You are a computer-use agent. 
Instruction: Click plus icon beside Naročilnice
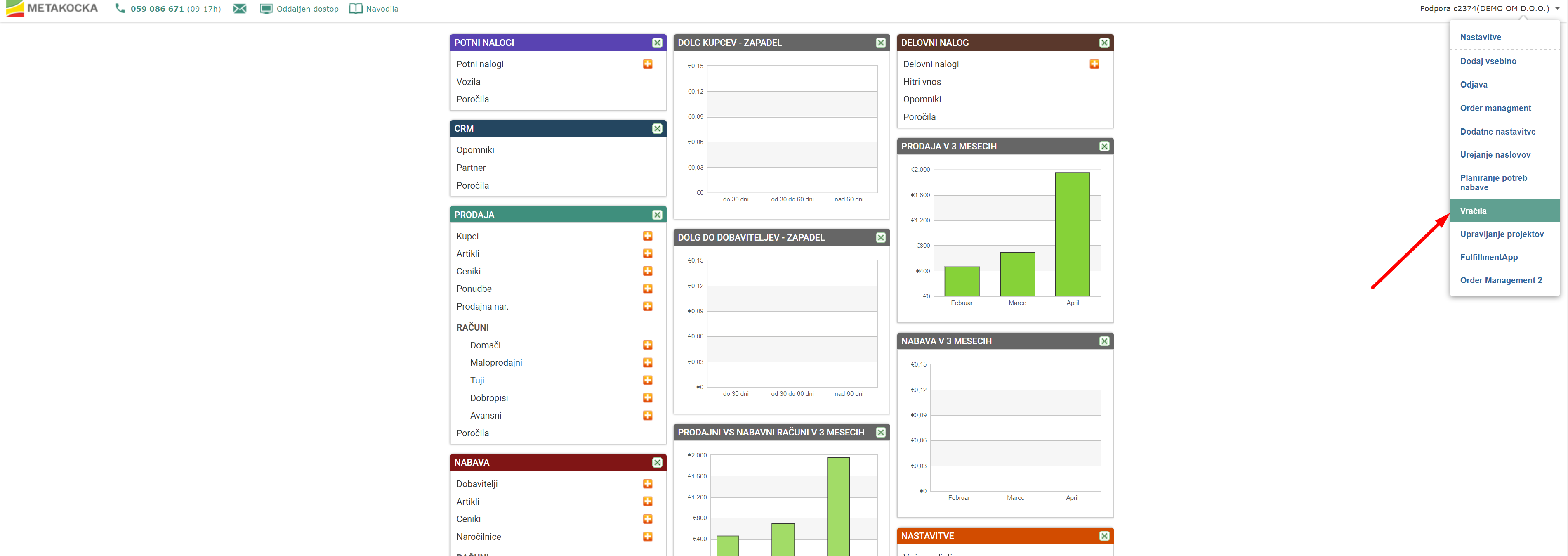tap(648, 537)
